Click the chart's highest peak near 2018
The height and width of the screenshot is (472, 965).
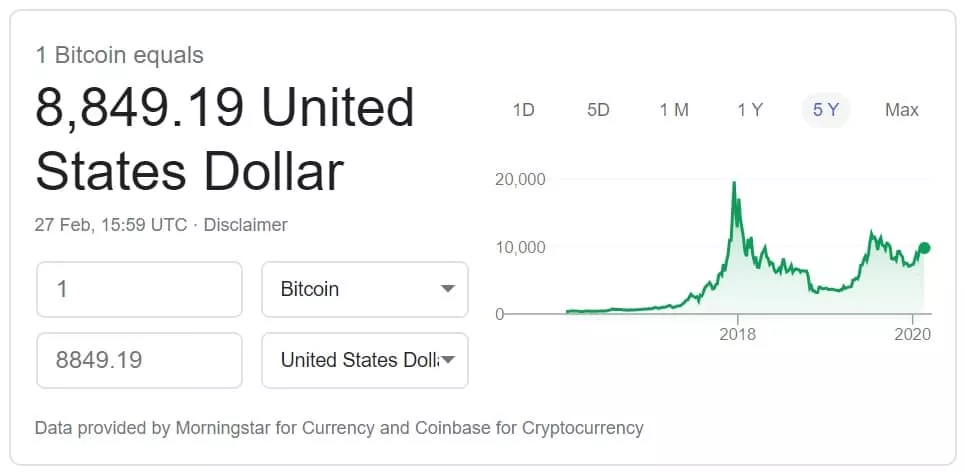[x=735, y=184]
